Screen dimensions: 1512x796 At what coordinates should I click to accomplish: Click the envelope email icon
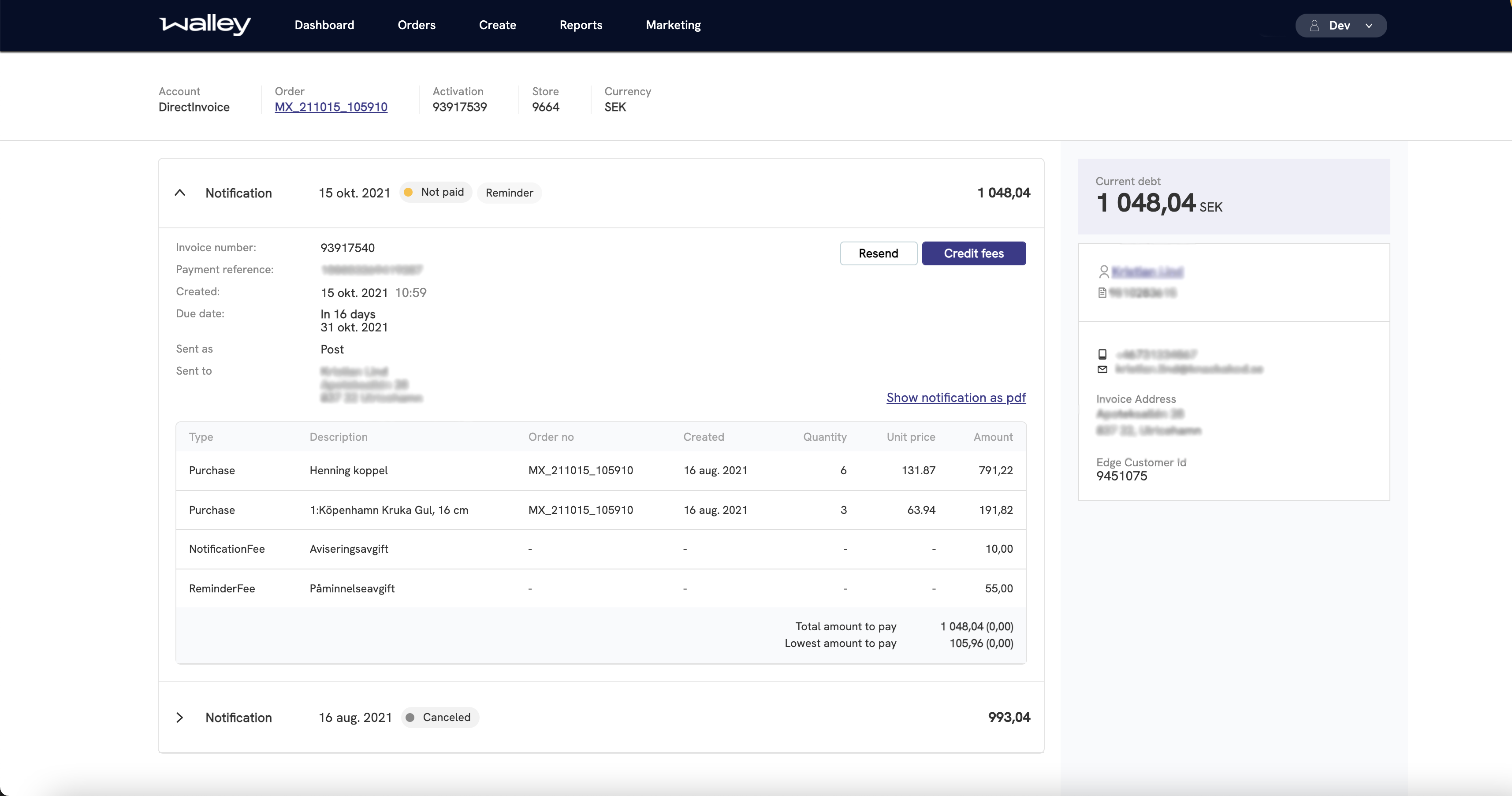point(1102,369)
